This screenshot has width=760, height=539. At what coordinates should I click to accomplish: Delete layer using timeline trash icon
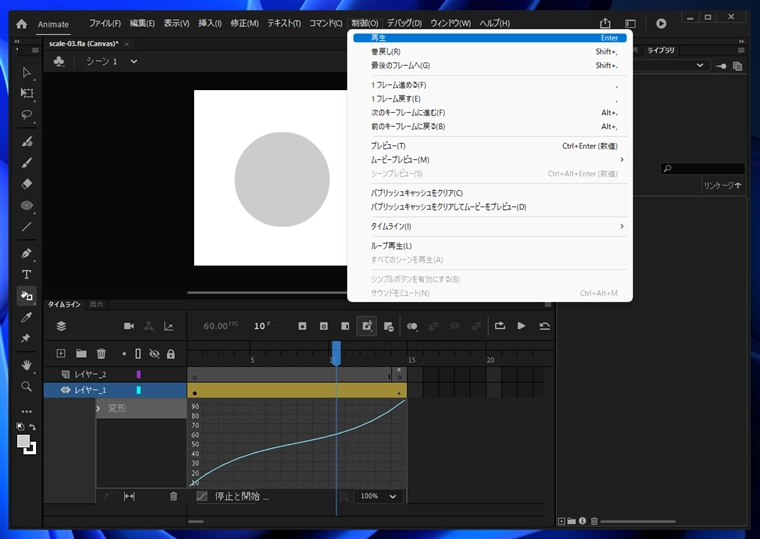click(101, 353)
